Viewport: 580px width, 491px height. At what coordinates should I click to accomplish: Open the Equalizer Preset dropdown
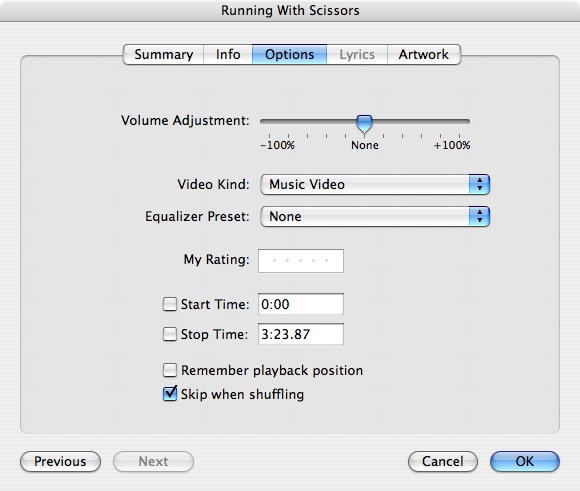tap(375, 216)
